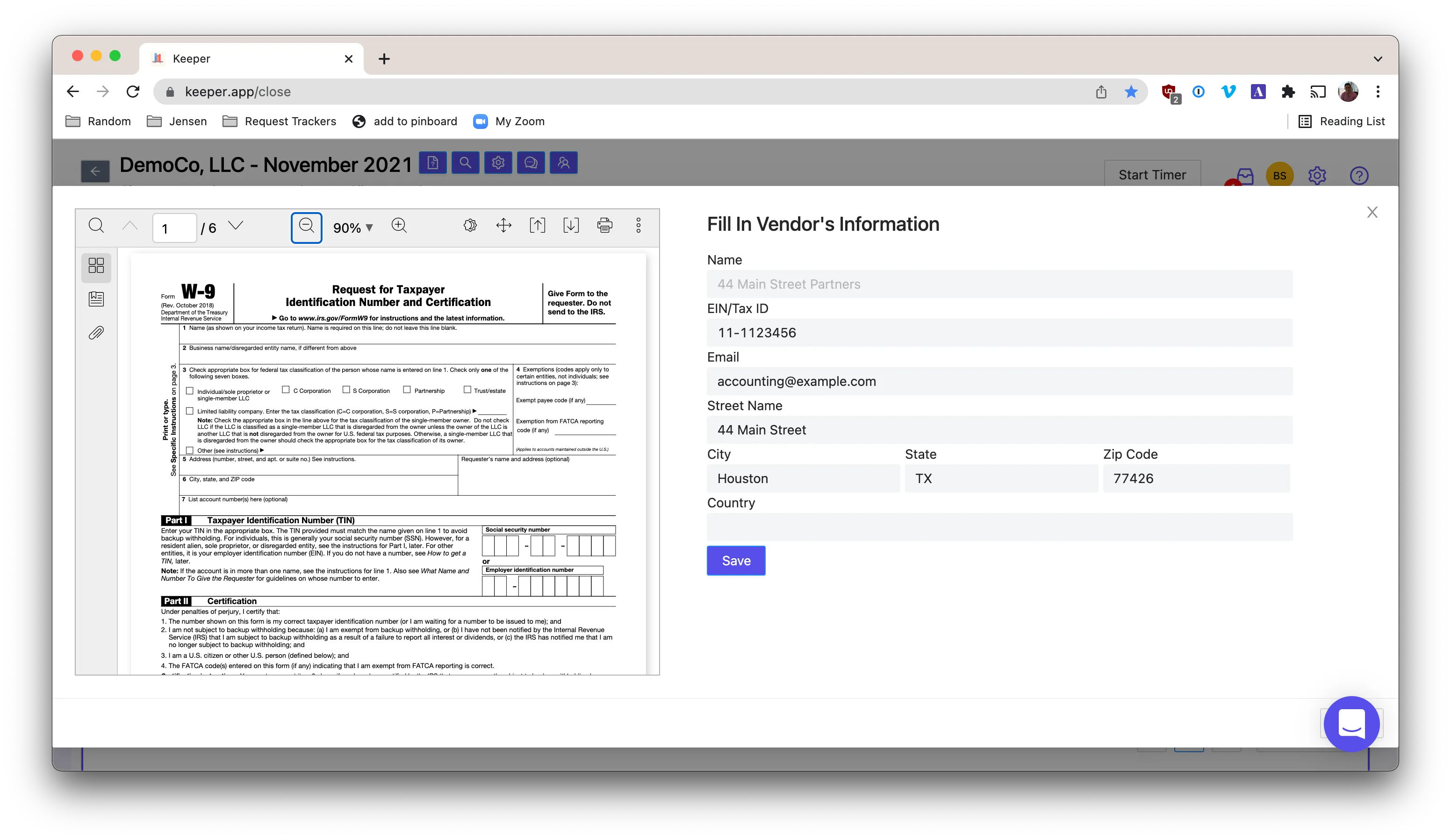Click the vendor Name field
The height and width of the screenshot is (840, 1451).
999,284
